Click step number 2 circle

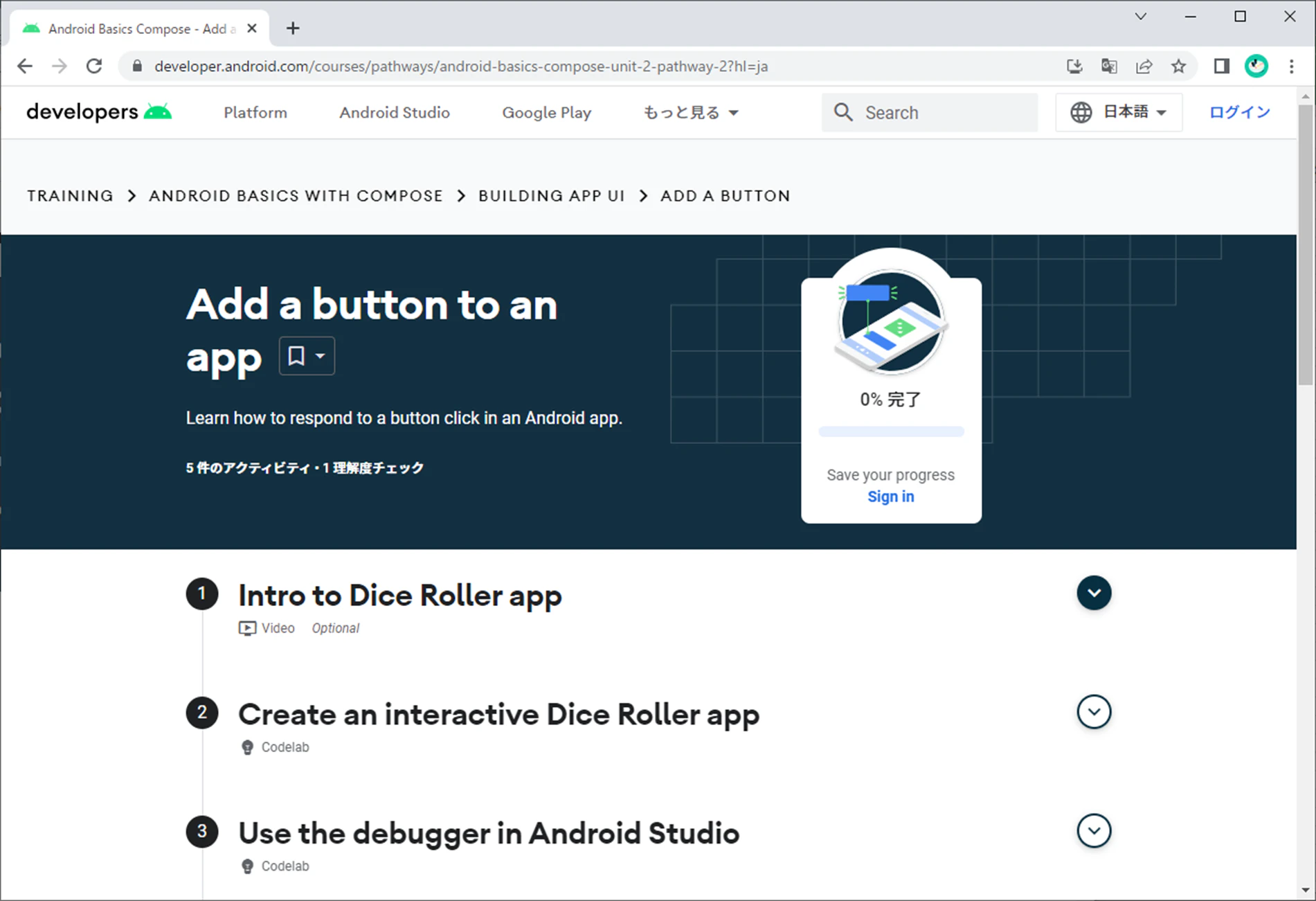click(x=202, y=713)
